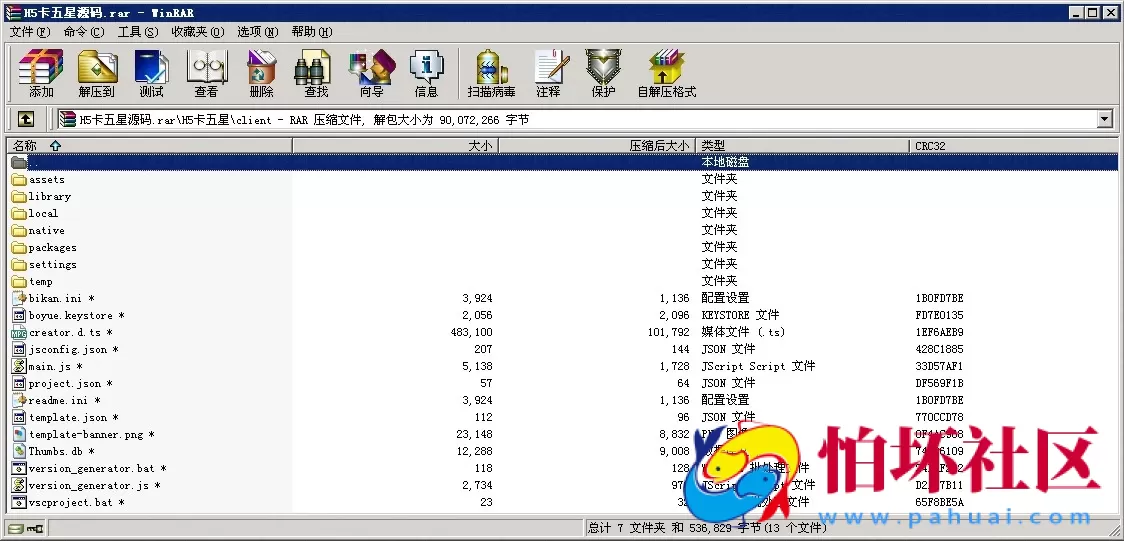Click the main.js script file icon
This screenshot has height=541, width=1124.
coord(19,366)
